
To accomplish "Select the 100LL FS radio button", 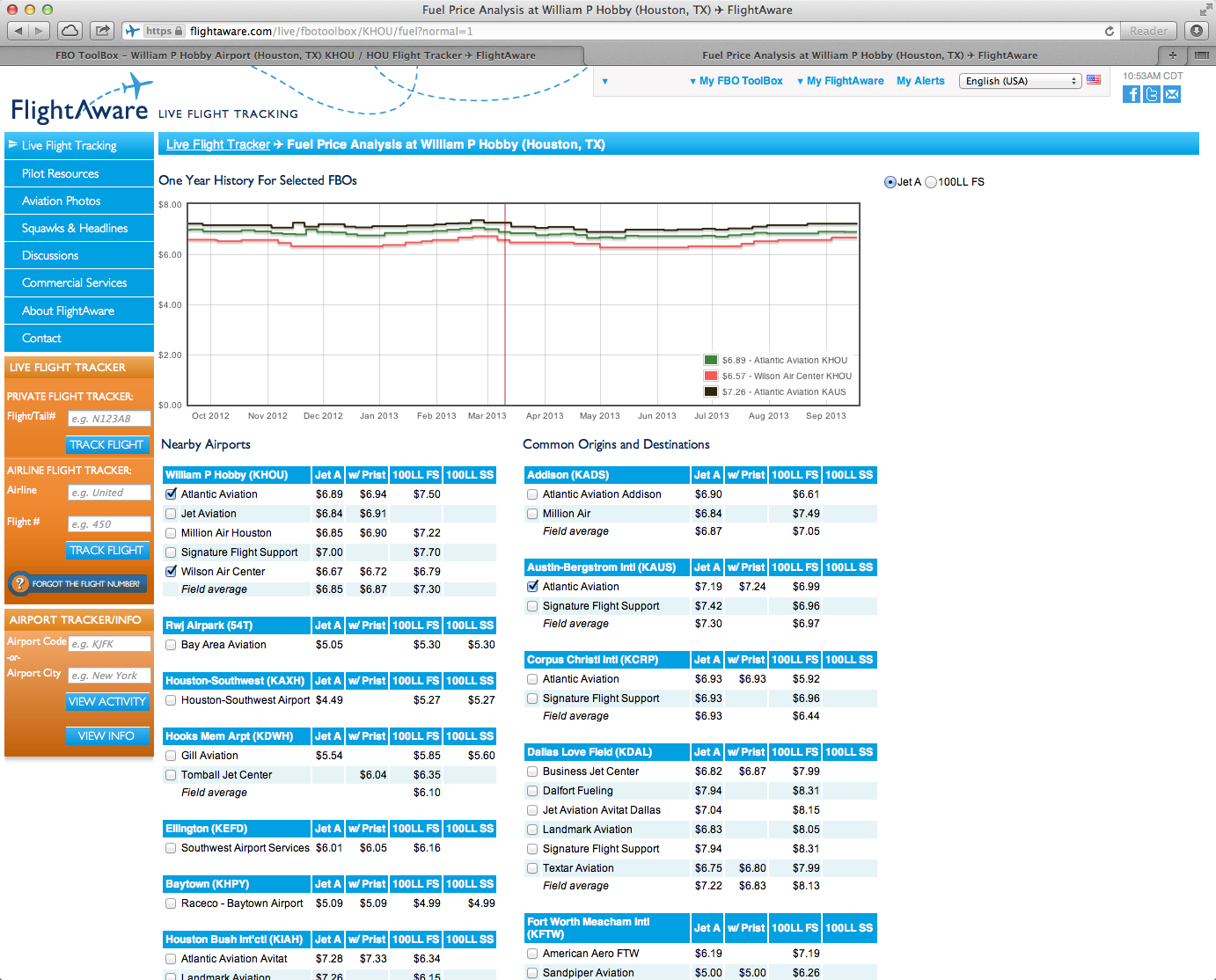I will point(931,182).
